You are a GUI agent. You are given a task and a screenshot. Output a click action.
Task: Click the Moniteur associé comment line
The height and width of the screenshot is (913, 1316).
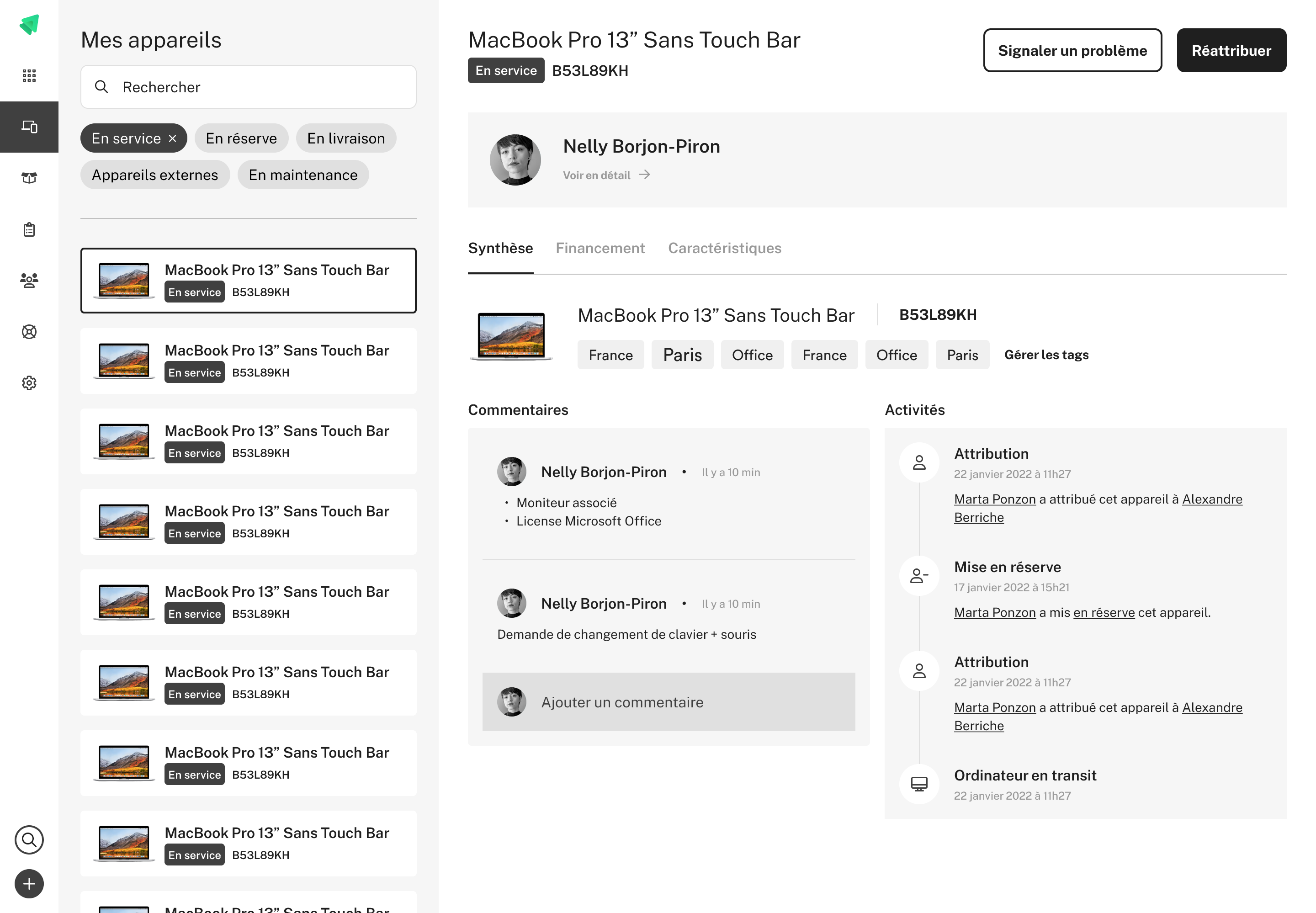pyautogui.click(x=566, y=503)
